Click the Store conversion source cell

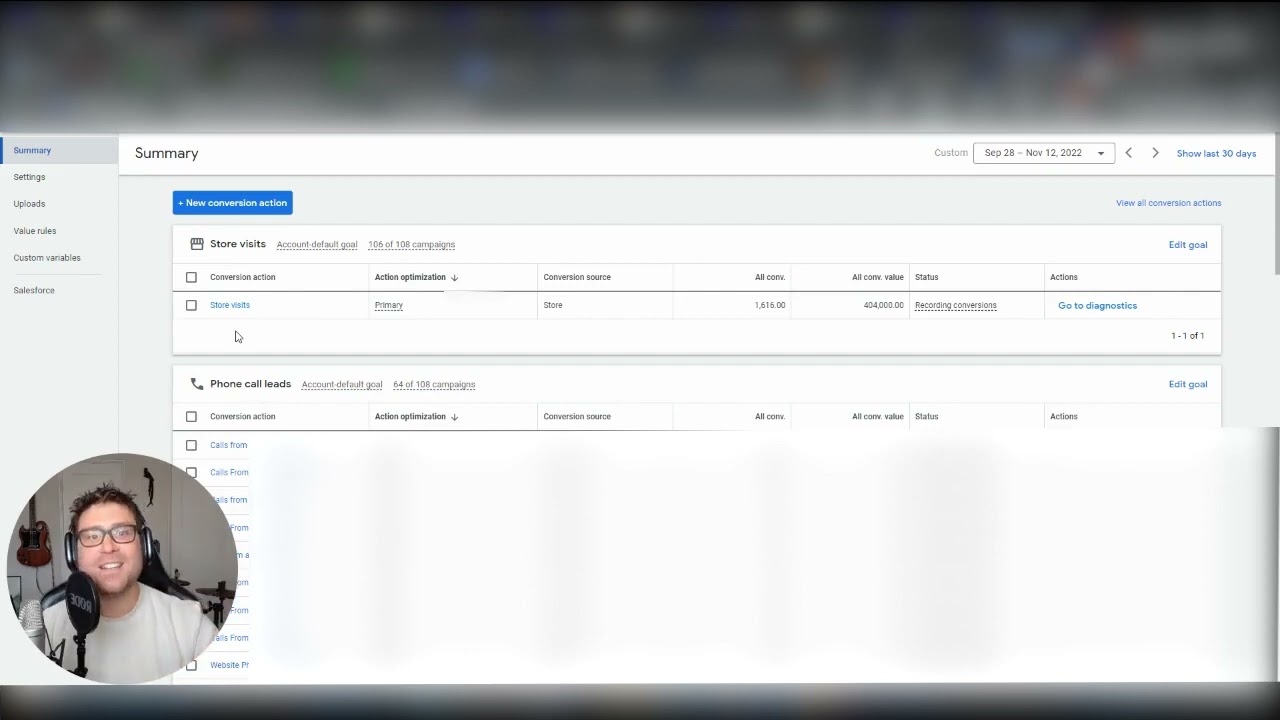[553, 305]
